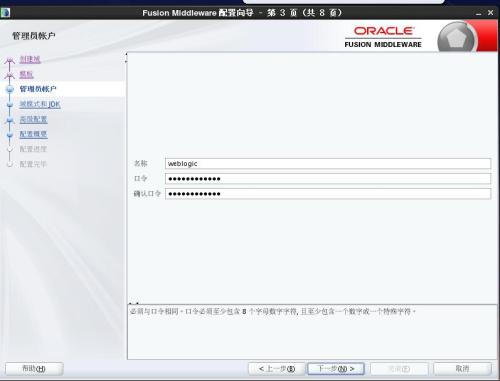The image size is (500, 381).
Task: Click the password rule message text
Action: (273, 312)
